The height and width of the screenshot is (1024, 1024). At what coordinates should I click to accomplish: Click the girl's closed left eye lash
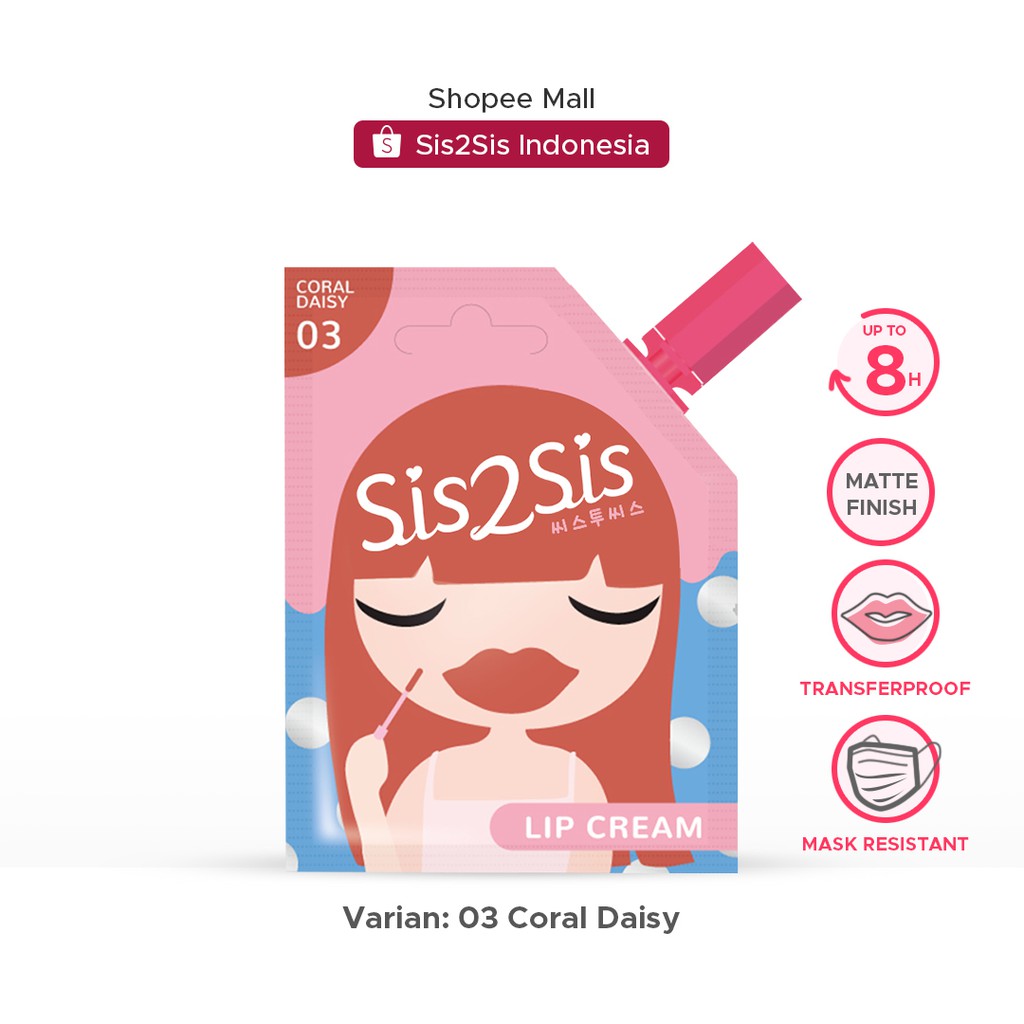399,611
